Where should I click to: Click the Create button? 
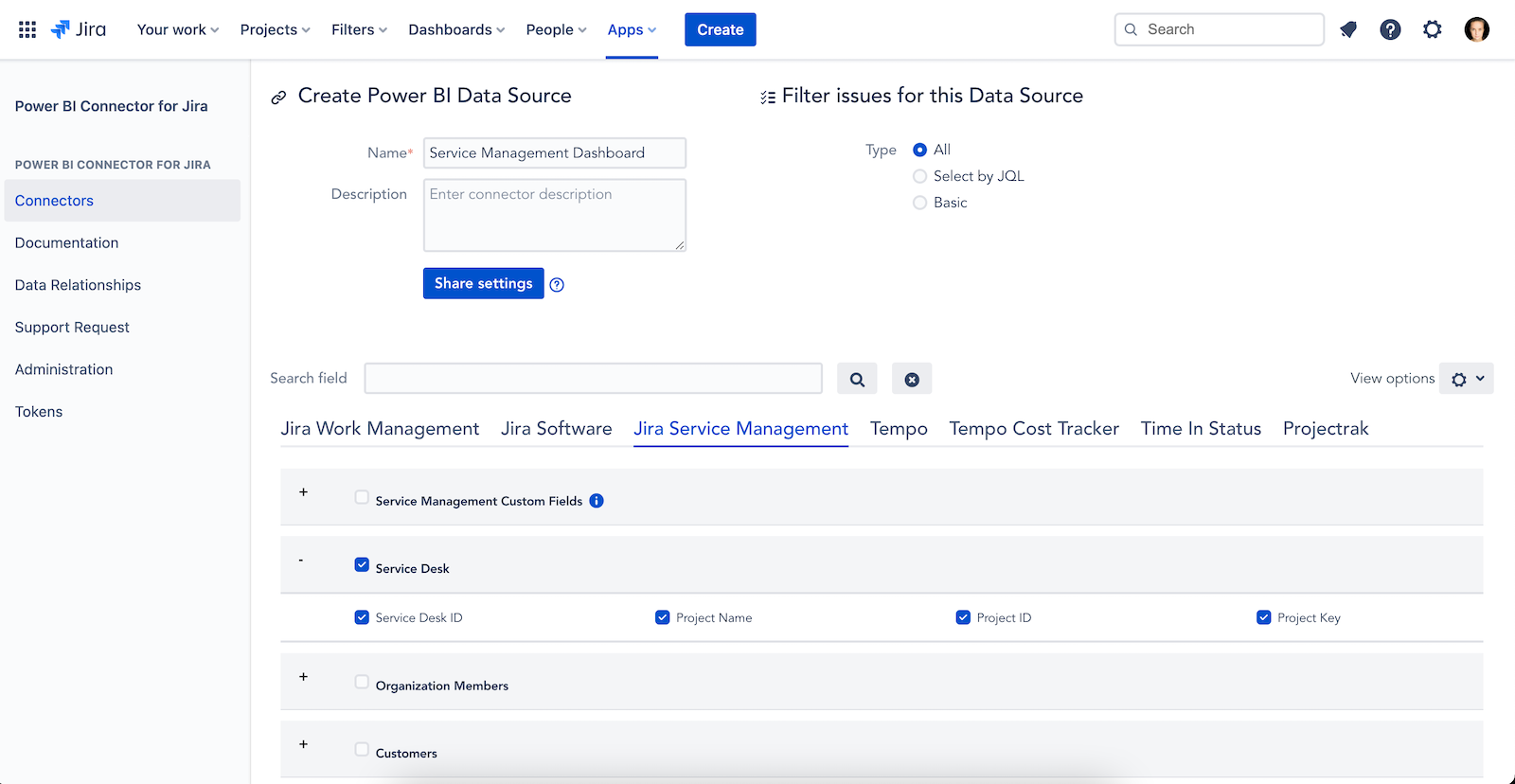(x=721, y=29)
